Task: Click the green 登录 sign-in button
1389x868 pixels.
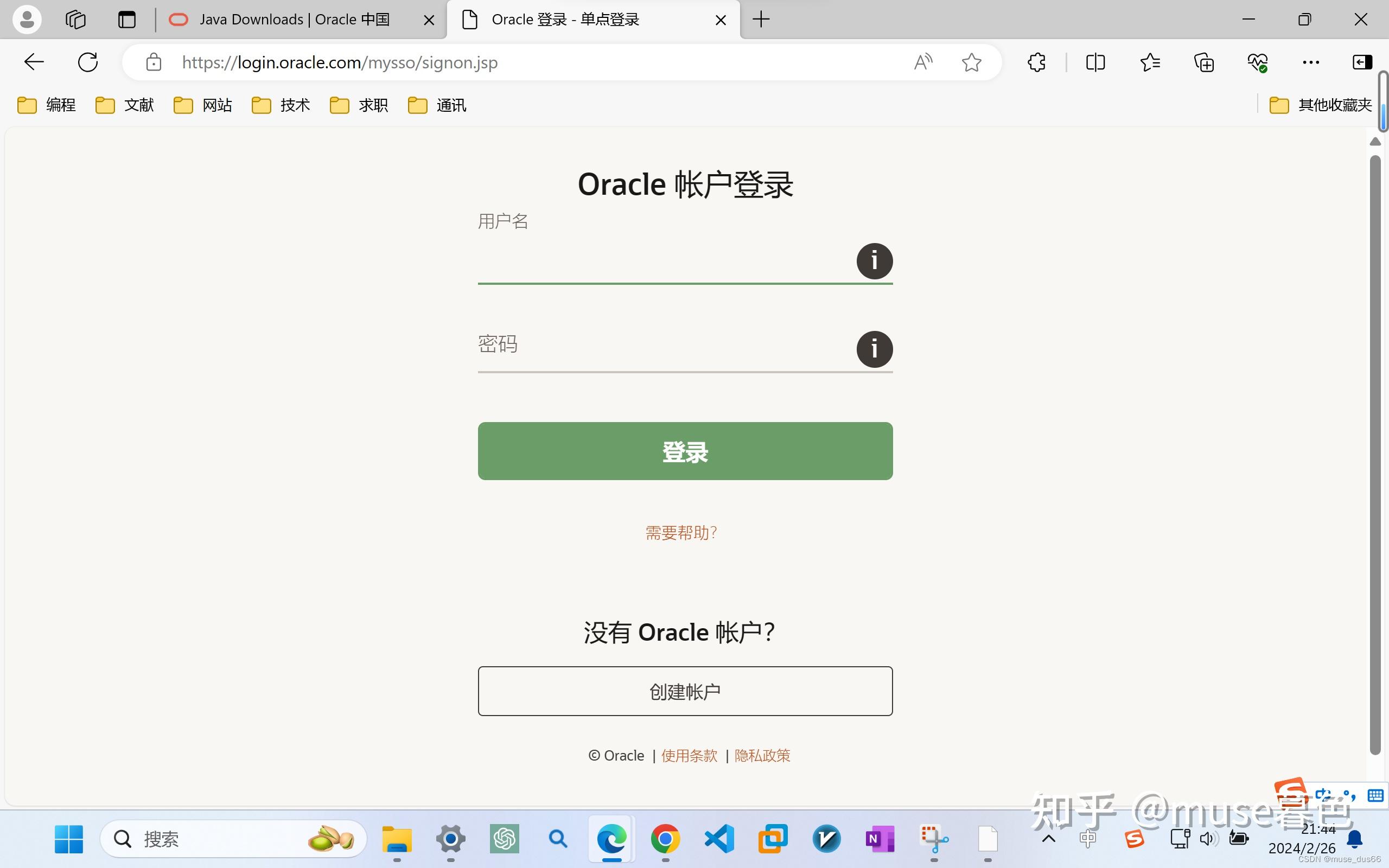Action: (685, 451)
